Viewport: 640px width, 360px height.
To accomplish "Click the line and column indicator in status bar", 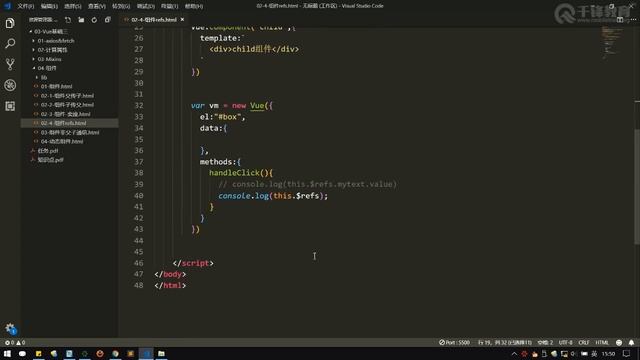I will 505,342.
